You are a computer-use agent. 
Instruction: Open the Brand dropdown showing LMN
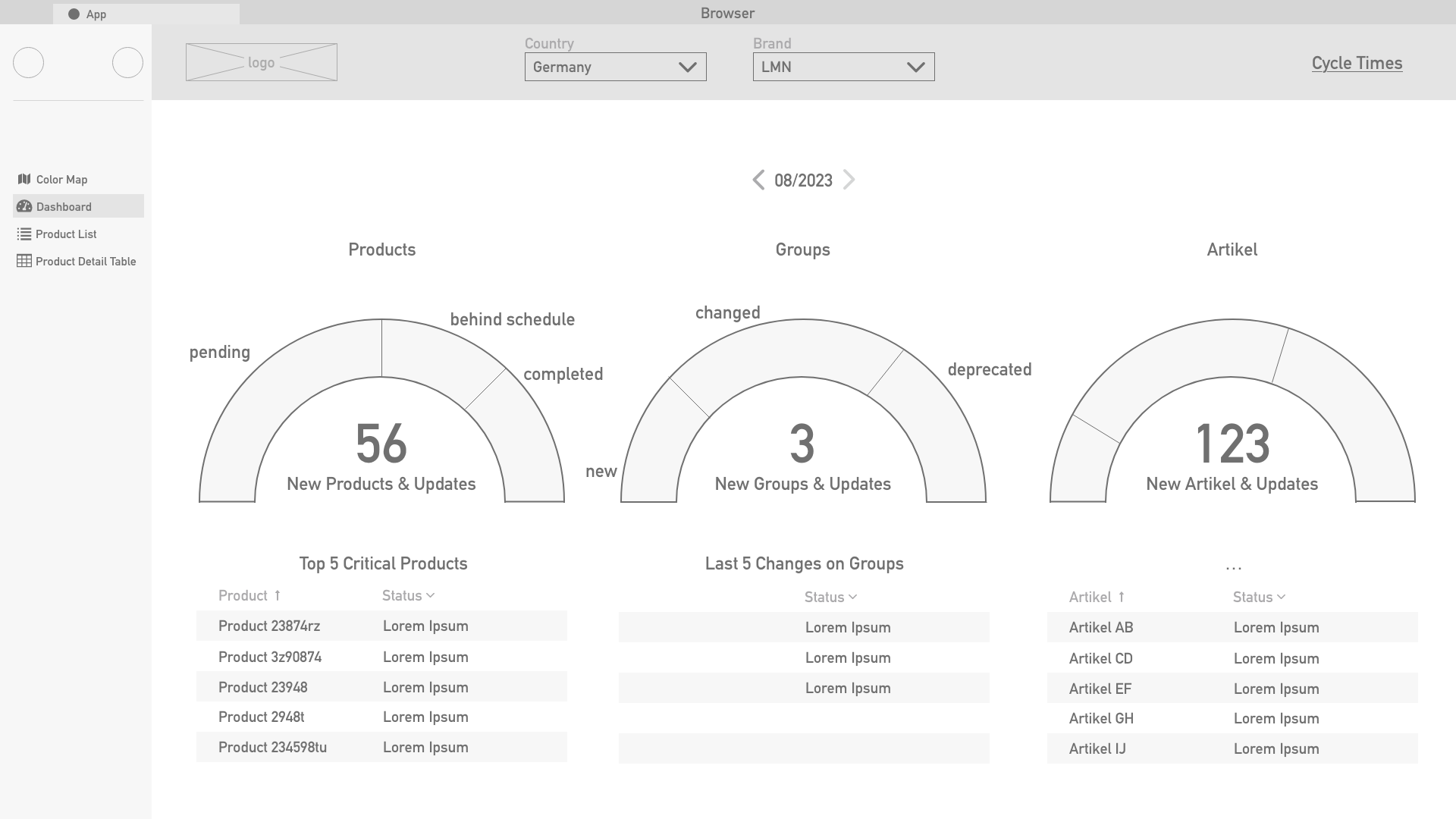click(x=843, y=67)
